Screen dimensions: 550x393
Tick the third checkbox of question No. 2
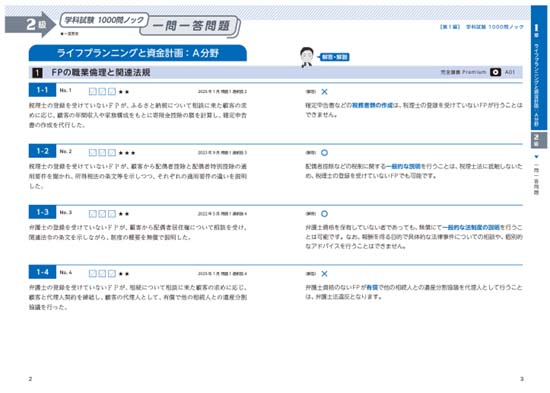(112, 153)
